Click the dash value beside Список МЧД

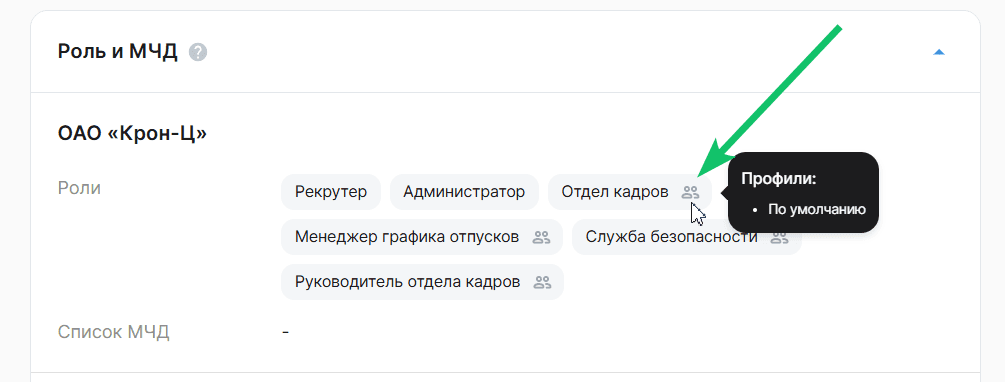click(285, 333)
